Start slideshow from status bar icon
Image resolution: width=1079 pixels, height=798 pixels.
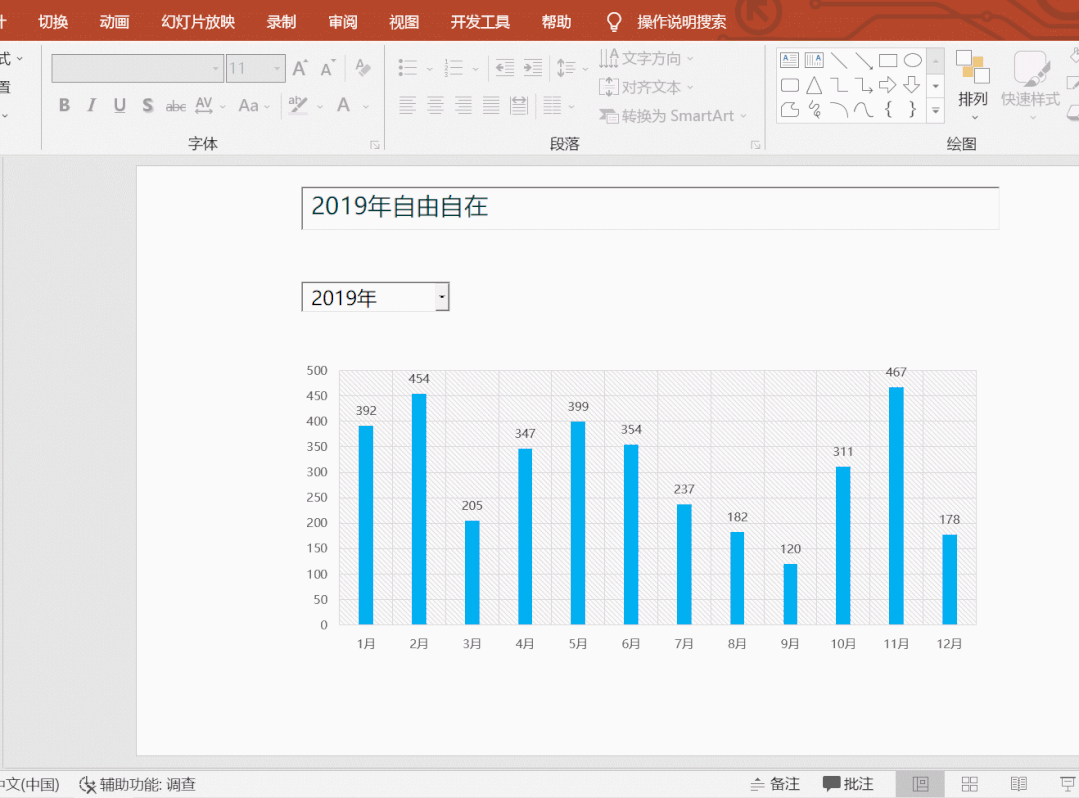coord(1067,784)
